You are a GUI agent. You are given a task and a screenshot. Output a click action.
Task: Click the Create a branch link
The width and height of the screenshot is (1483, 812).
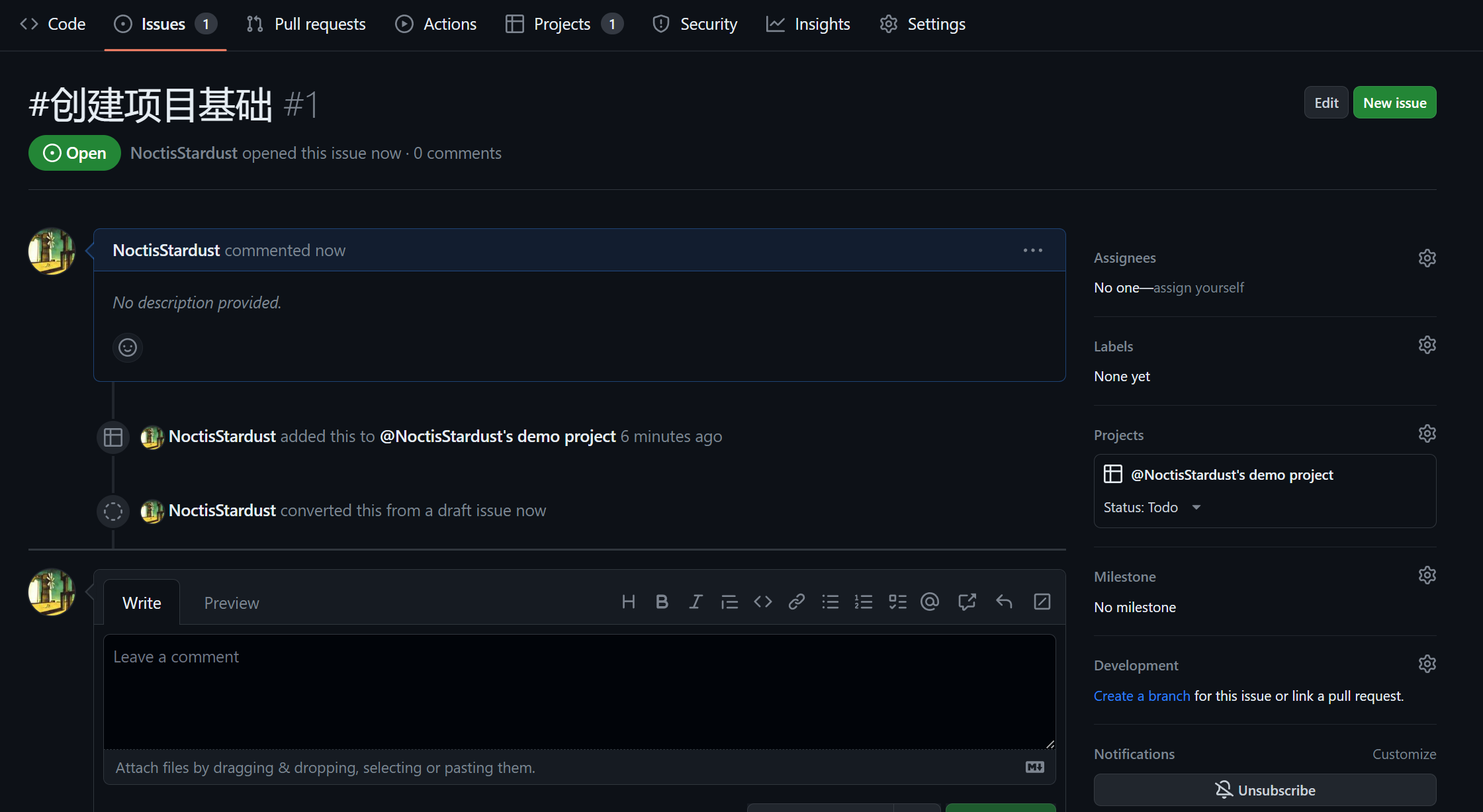pyautogui.click(x=1142, y=696)
